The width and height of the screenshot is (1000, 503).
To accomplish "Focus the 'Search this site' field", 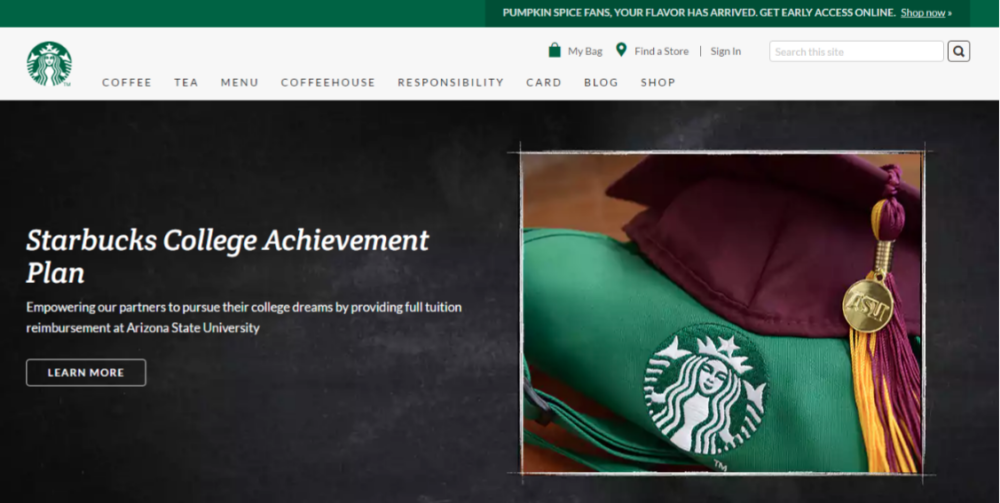I will coord(855,51).
